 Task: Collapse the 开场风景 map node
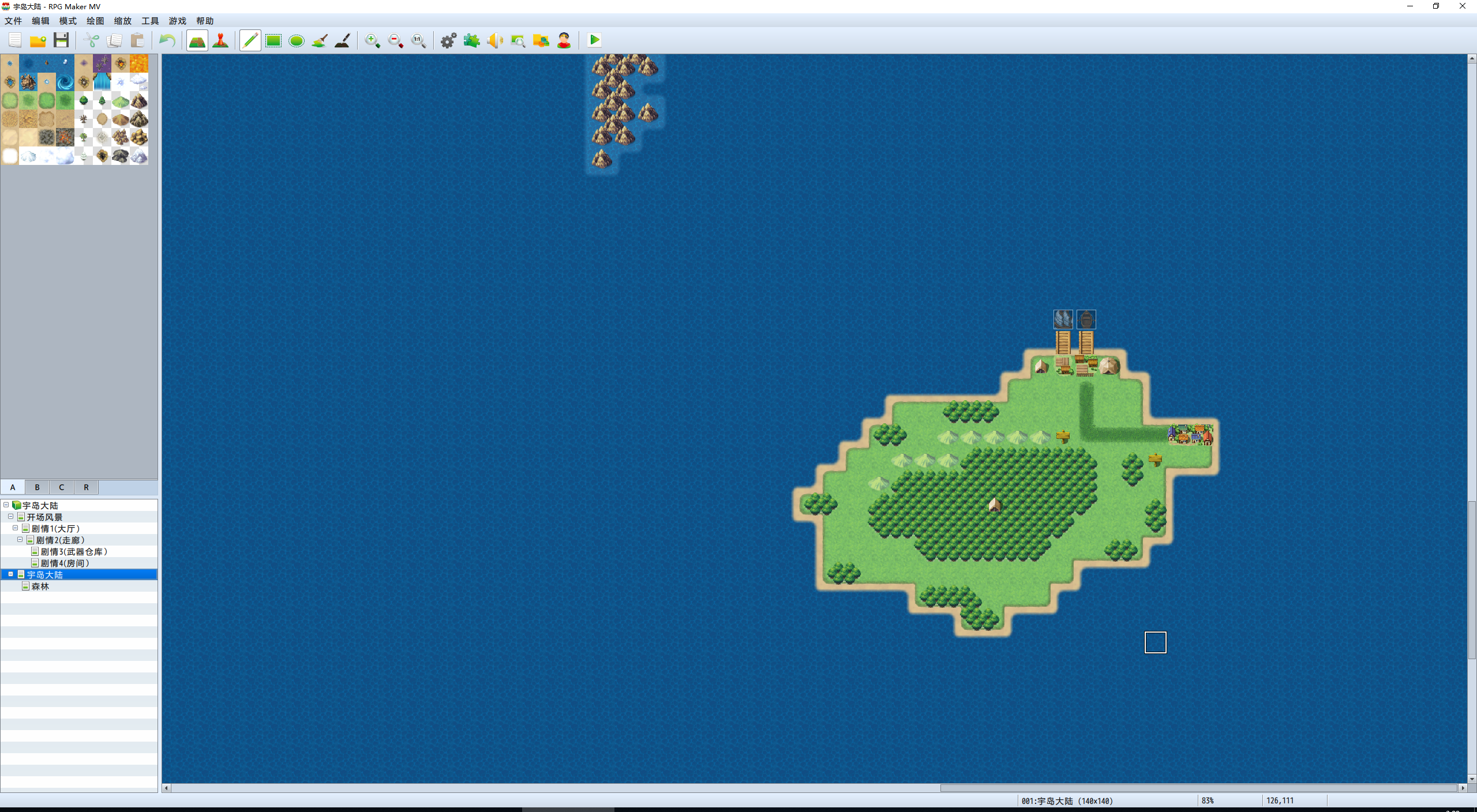(11, 517)
